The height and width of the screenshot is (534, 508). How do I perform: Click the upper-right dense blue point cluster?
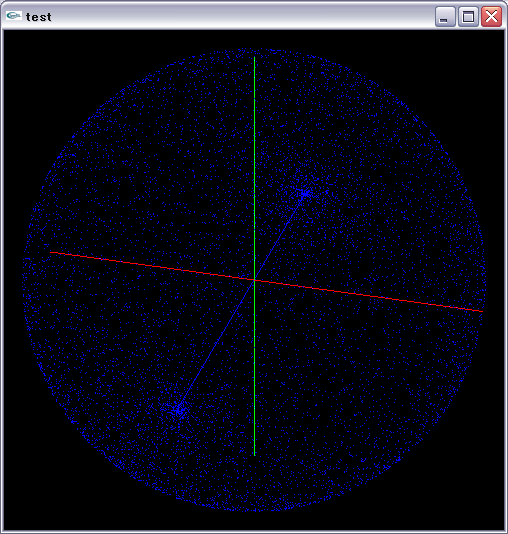(x=305, y=194)
